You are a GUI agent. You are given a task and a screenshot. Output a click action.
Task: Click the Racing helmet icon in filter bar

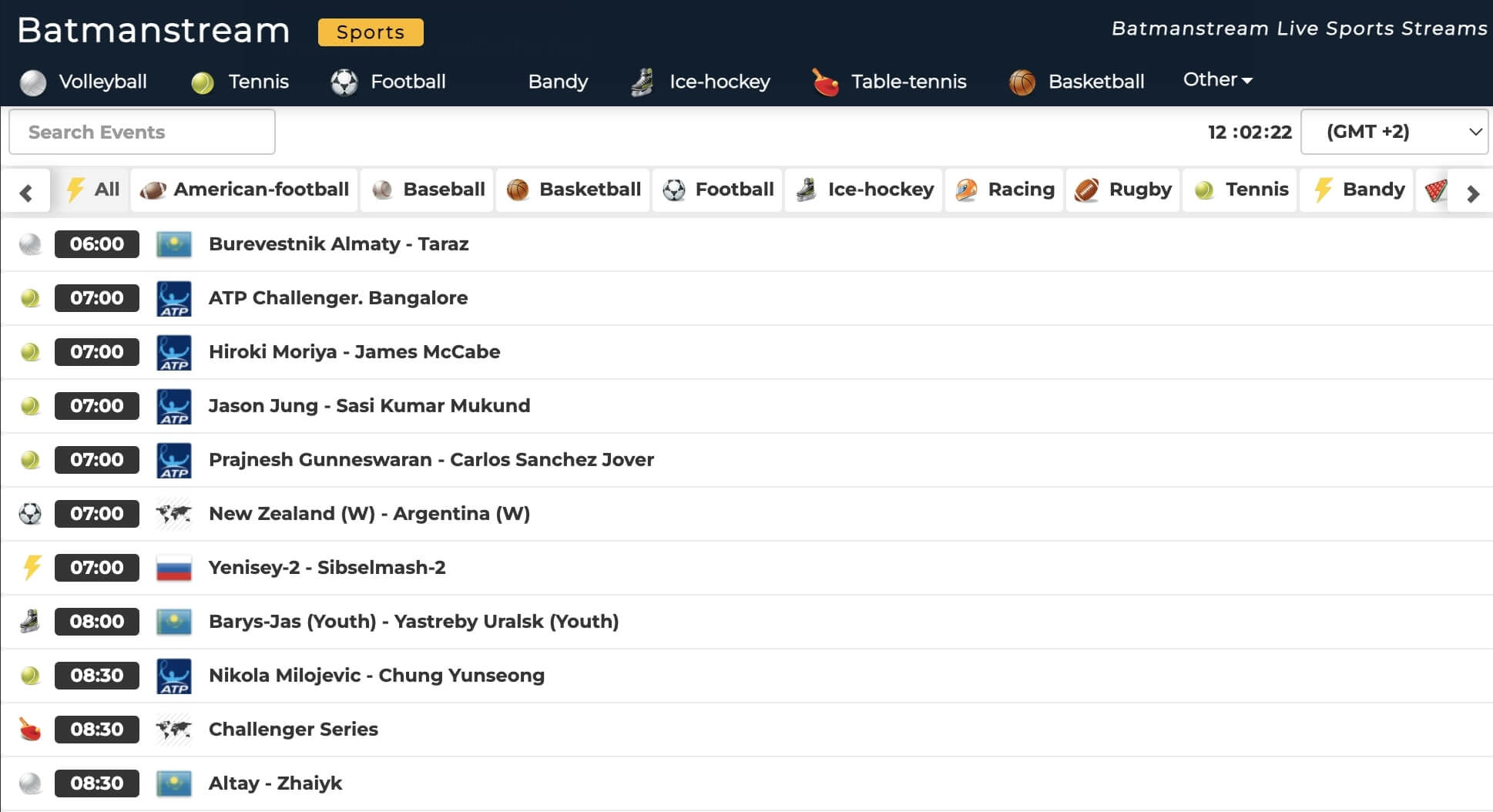coord(966,190)
